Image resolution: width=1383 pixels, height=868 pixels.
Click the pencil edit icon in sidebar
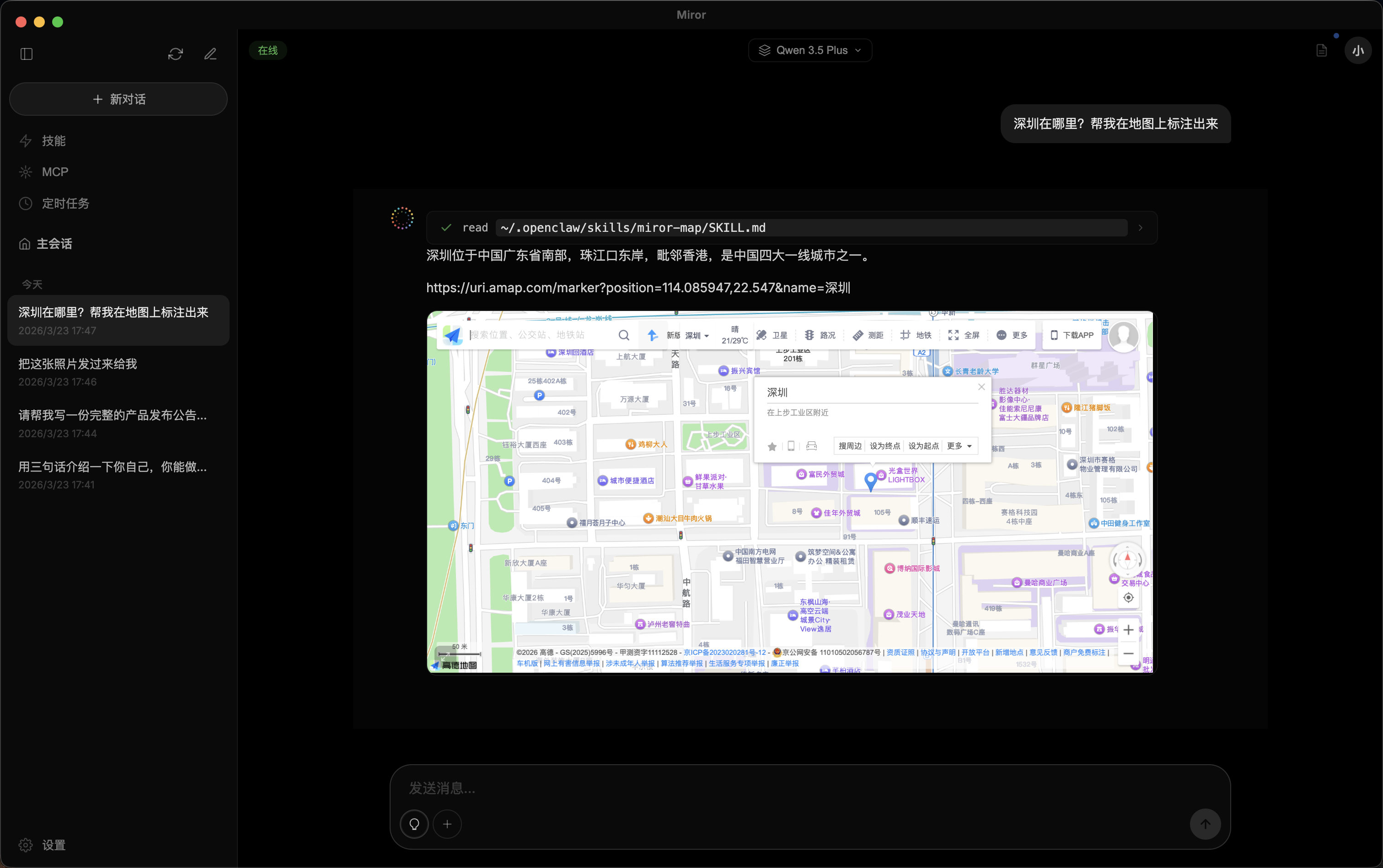tap(210, 54)
